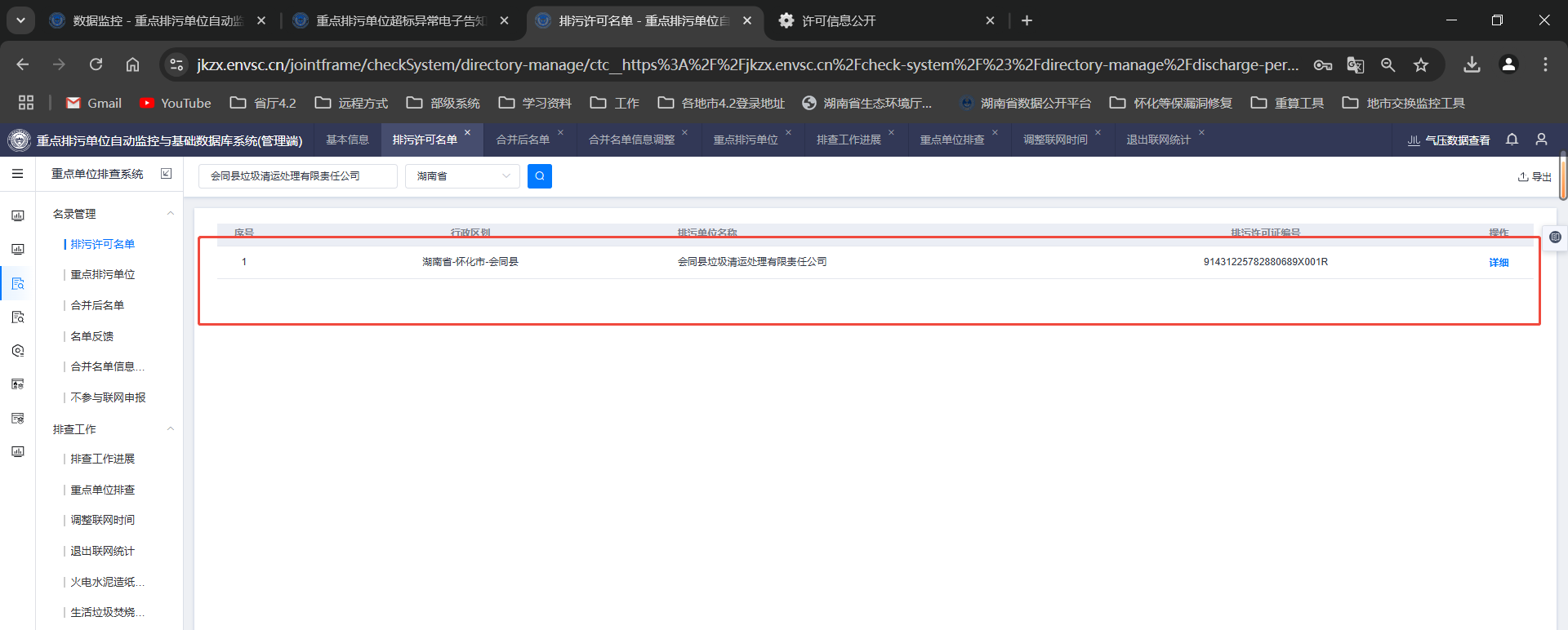Open the browser apps grid icon
Image resolution: width=1568 pixels, height=630 pixels.
point(26,103)
